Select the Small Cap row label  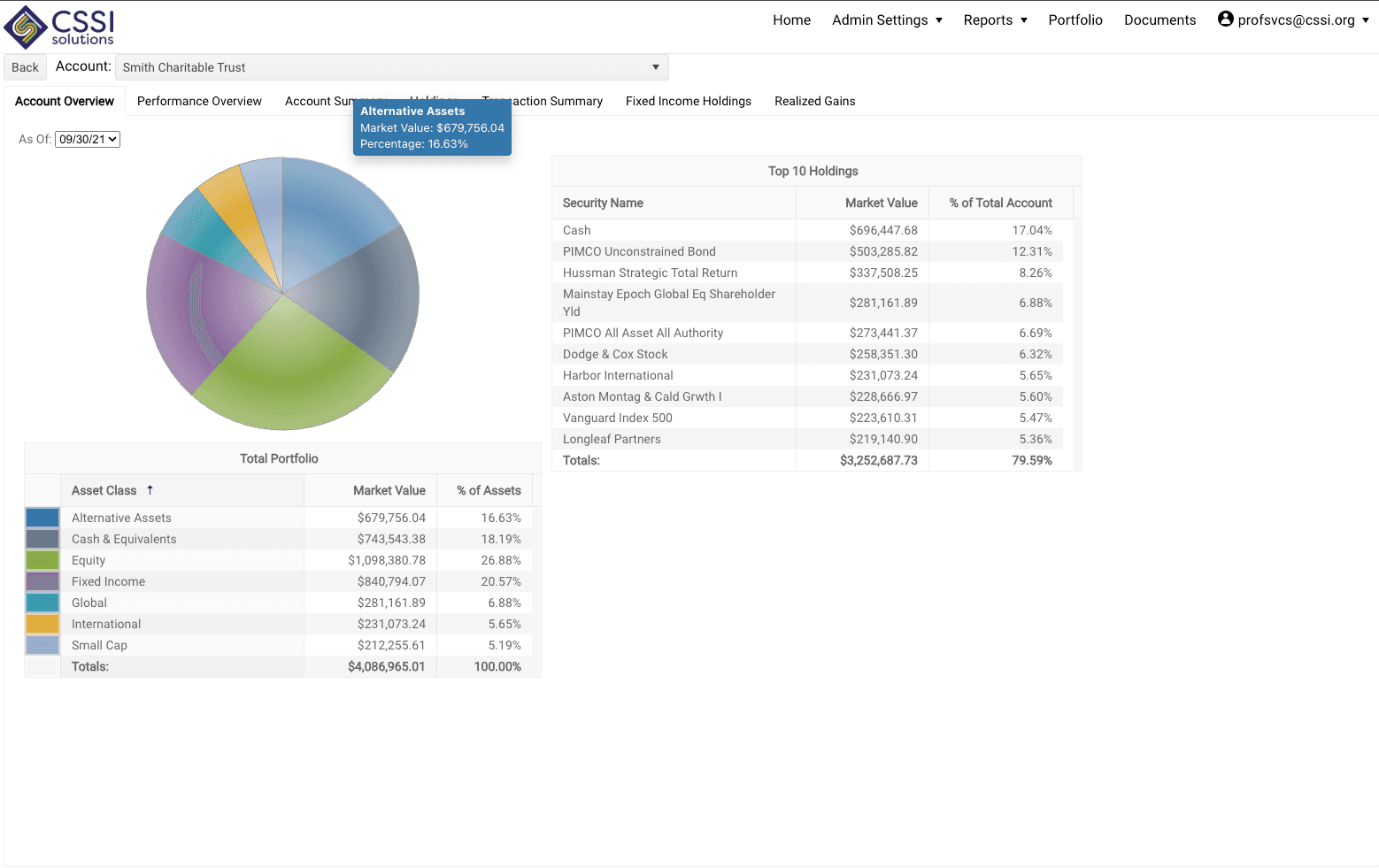(x=99, y=645)
